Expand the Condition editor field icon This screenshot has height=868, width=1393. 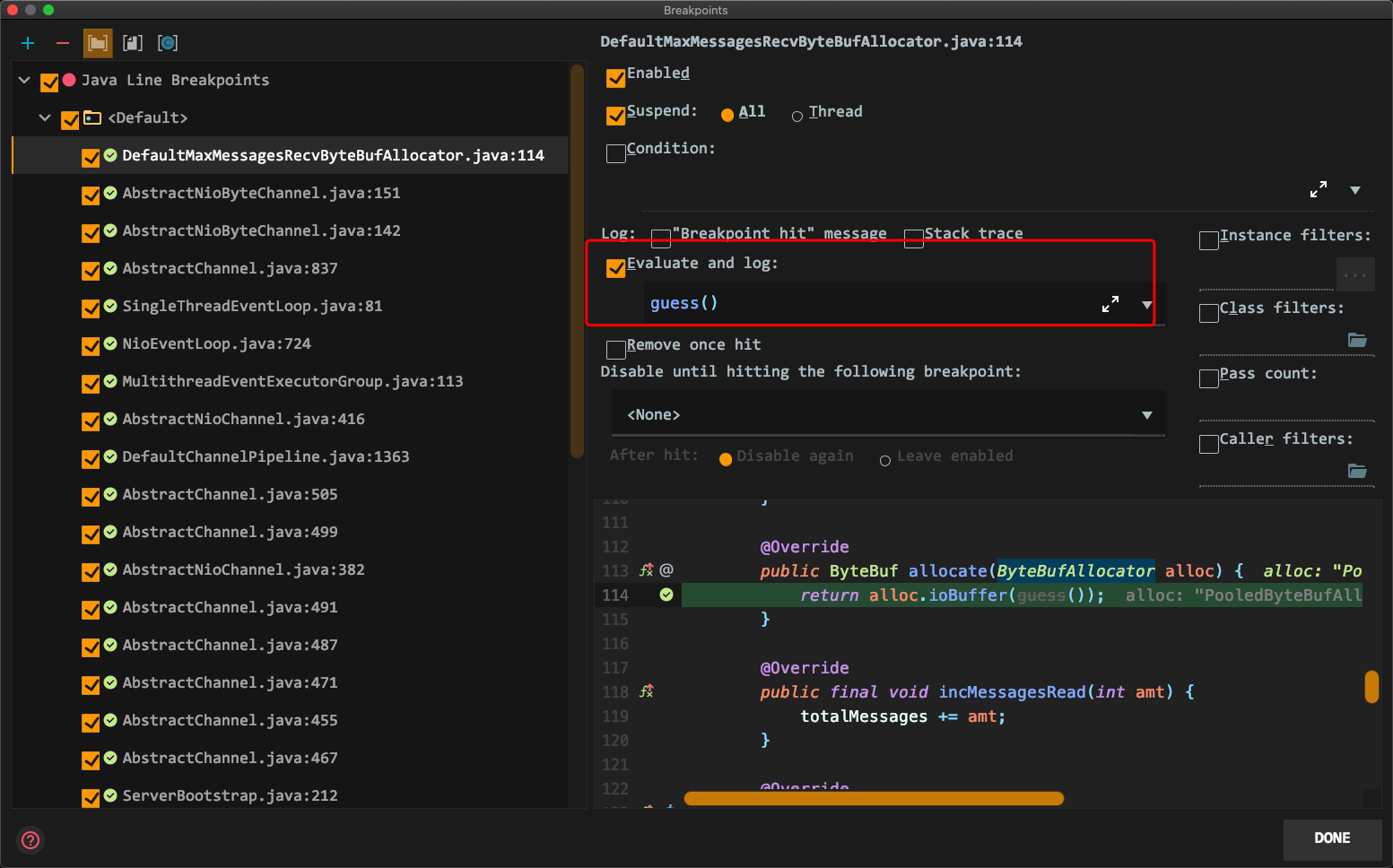(x=1318, y=189)
